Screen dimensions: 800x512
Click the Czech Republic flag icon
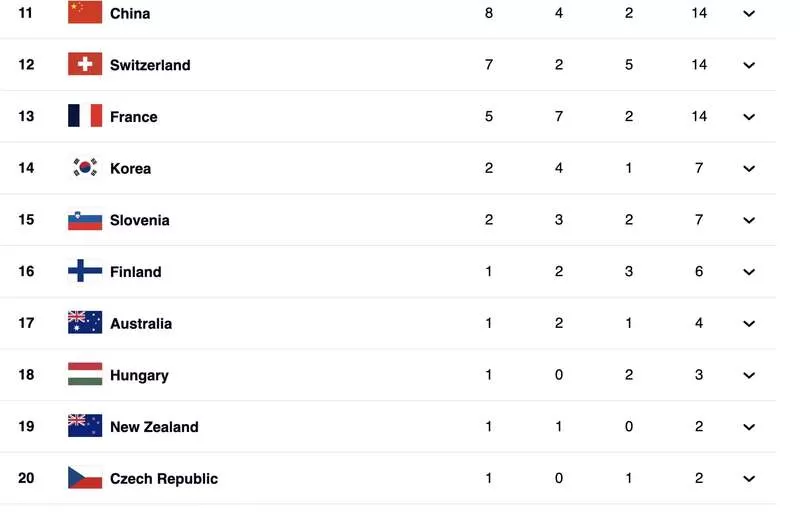pos(85,478)
